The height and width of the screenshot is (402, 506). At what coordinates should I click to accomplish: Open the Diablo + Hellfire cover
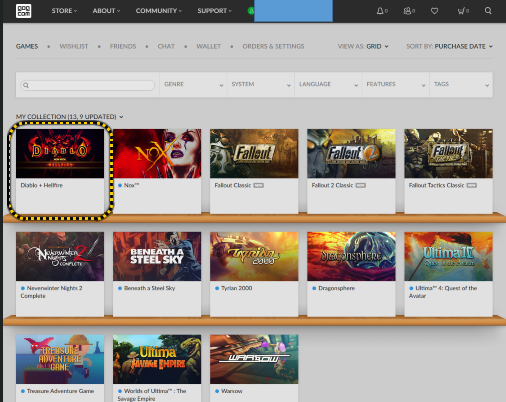pos(60,153)
